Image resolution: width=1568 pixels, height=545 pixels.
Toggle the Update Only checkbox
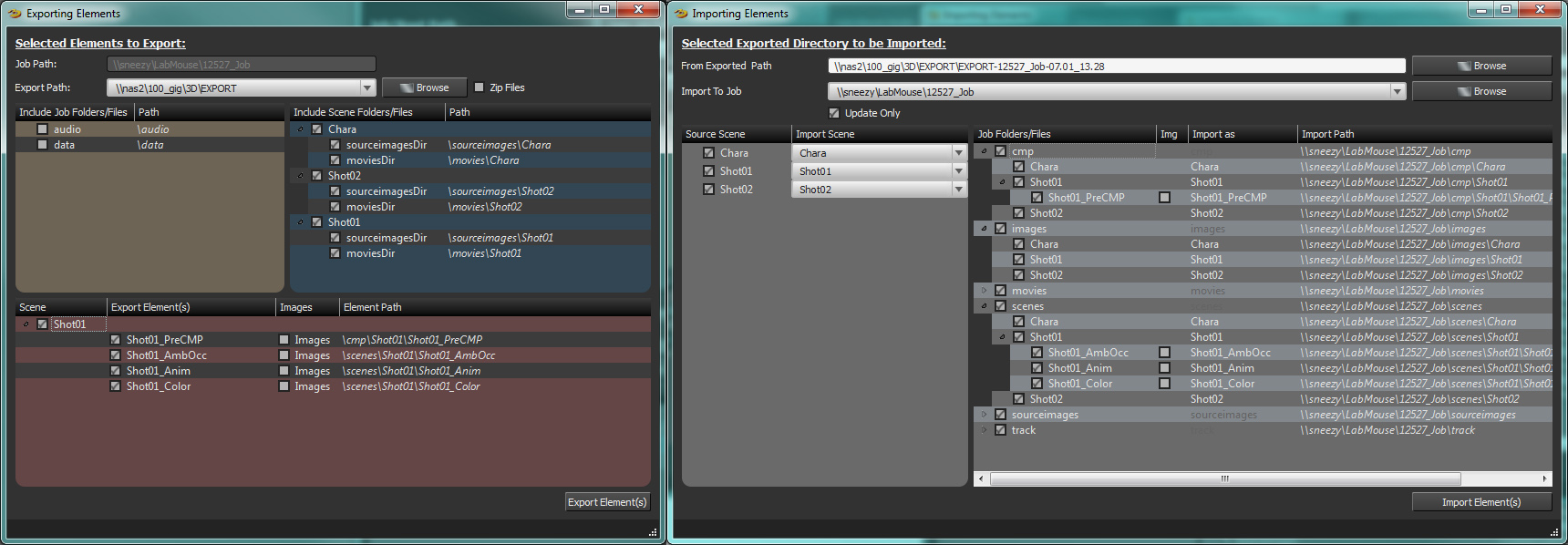coord(834,113)
